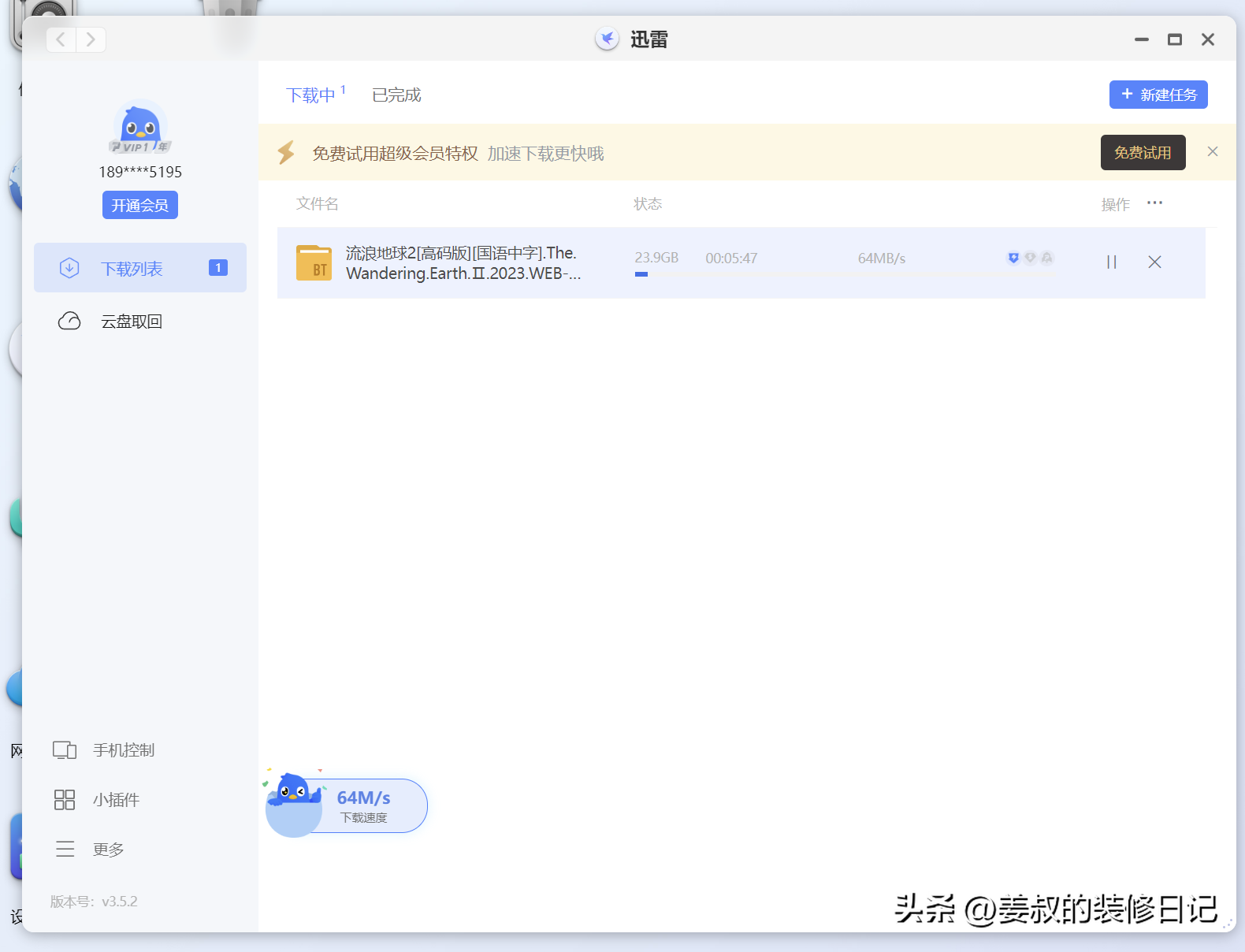
Task: Open the three-dot operations menu
Action: coord(1154,203)
